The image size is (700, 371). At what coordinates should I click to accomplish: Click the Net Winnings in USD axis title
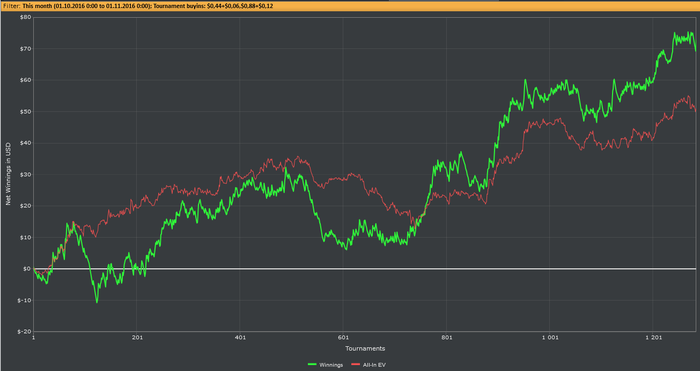8,174
